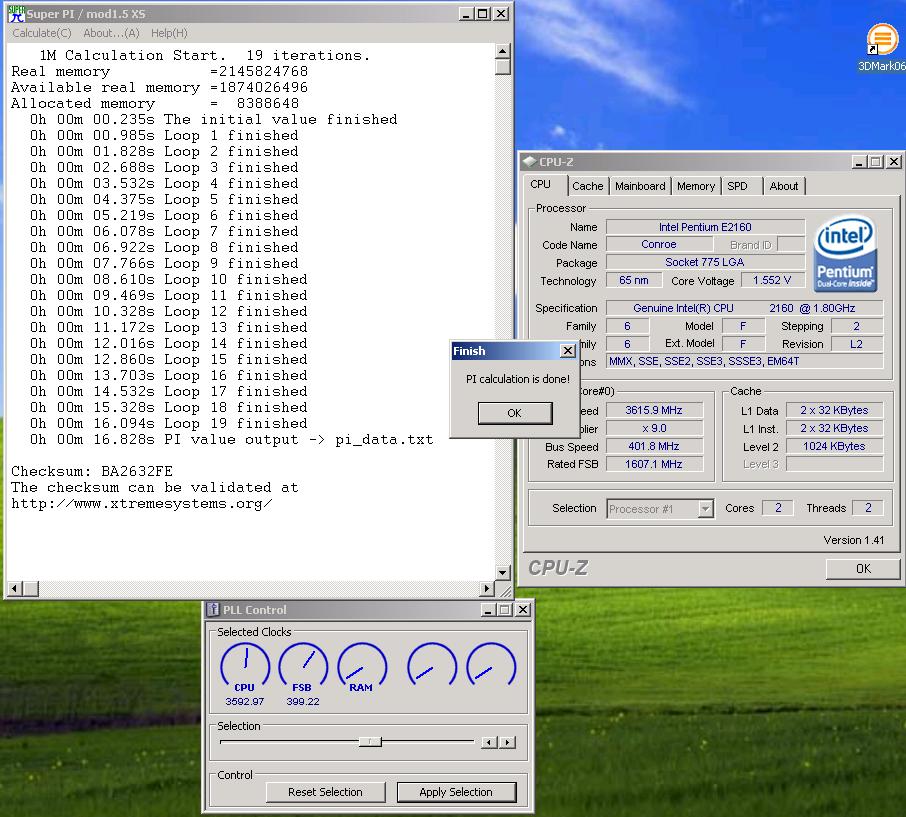
Task: Click the Selection slider thumb in PLL Control
Action: (x=370, y=741)
